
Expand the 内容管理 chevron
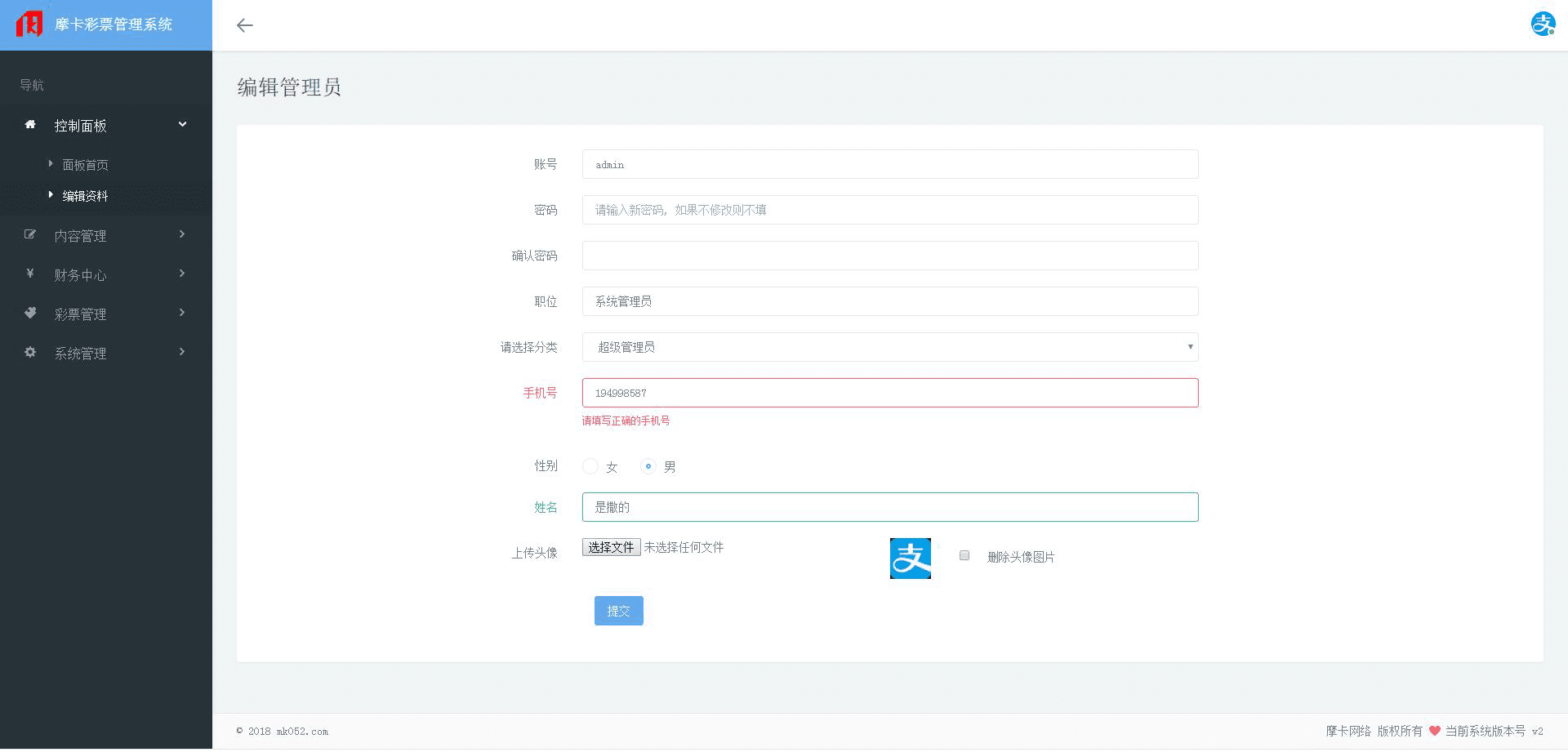coord(182,234)
